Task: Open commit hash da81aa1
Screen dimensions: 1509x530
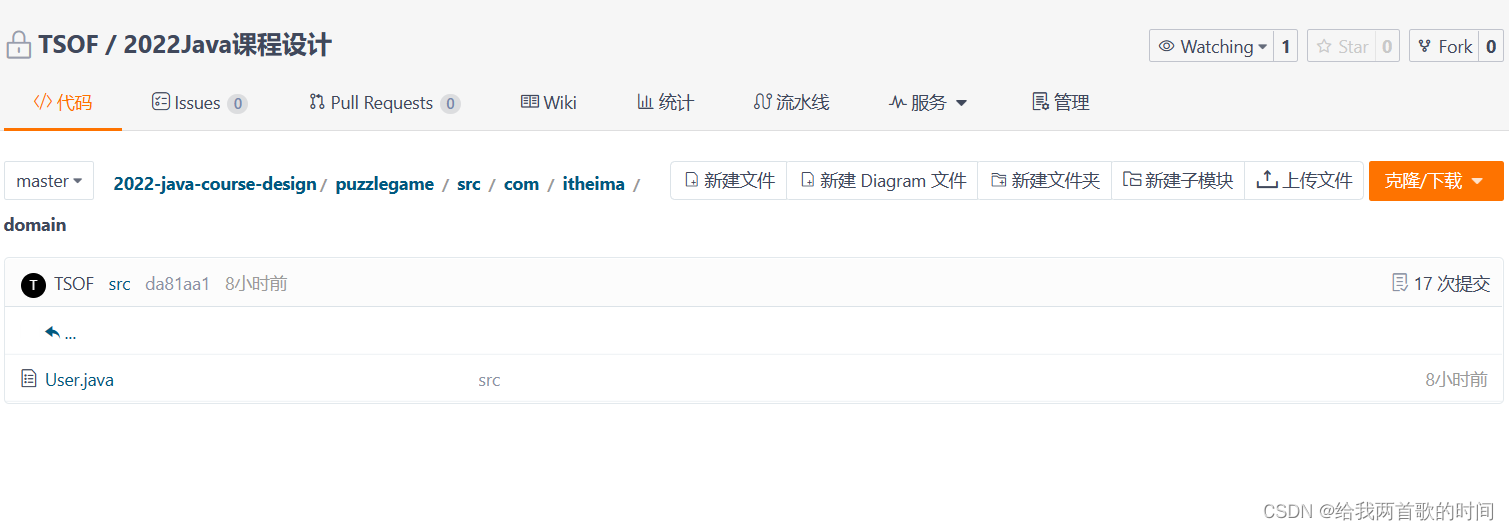Action: tap(178, 284)
